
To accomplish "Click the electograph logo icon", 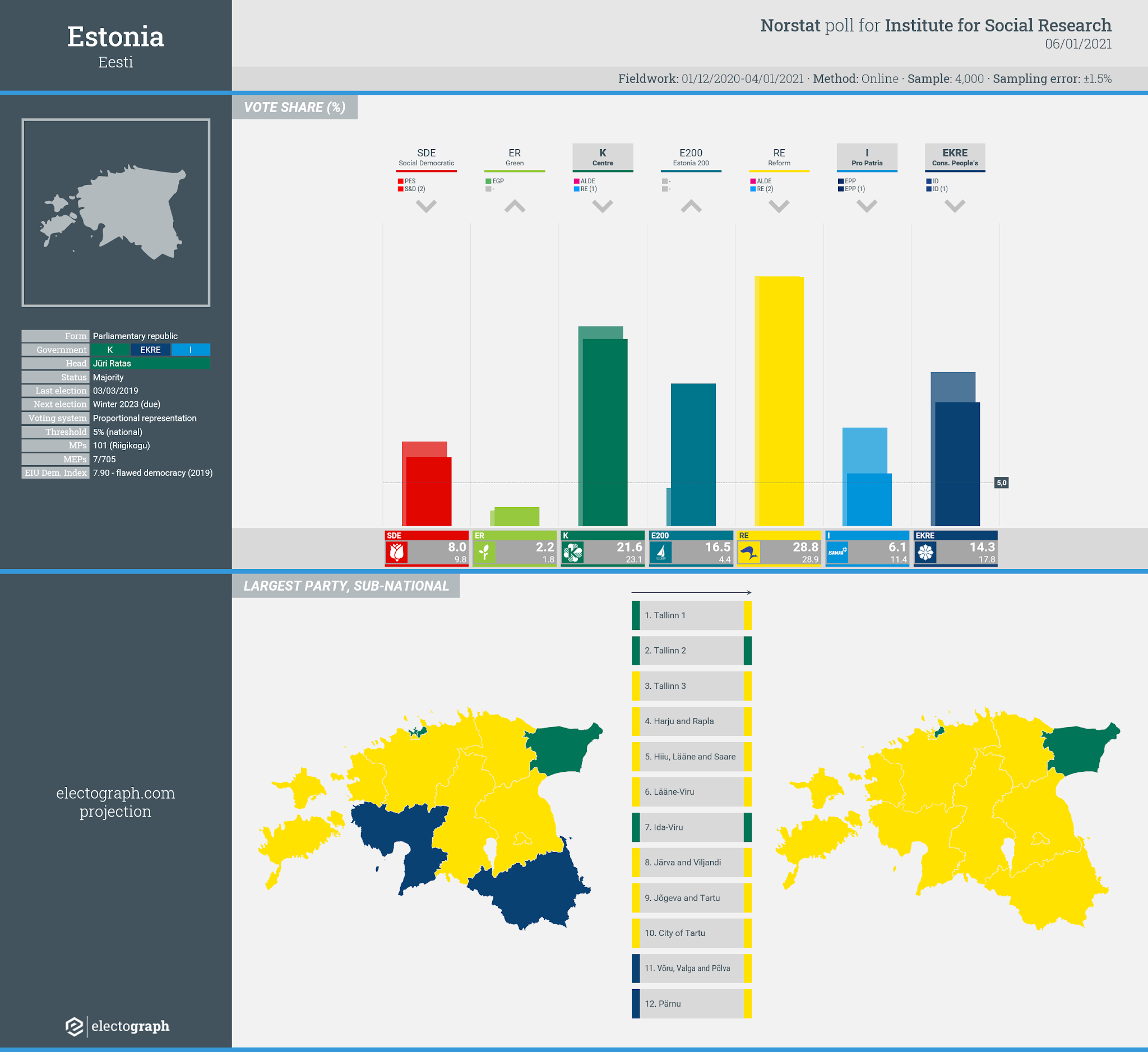I will (75, 1026).
